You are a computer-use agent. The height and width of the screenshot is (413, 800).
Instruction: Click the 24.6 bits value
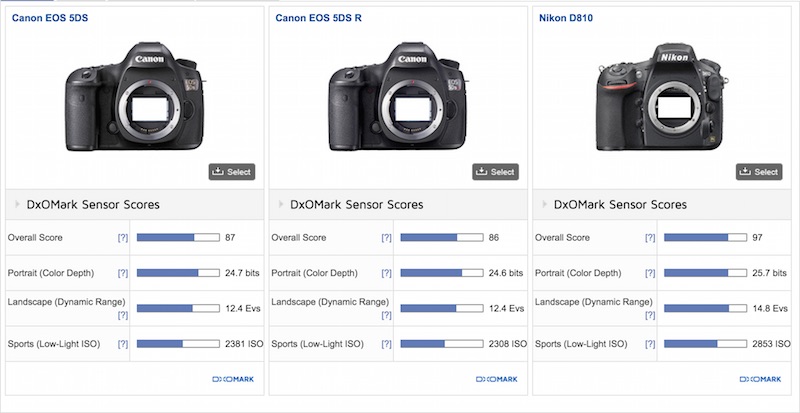506,273
